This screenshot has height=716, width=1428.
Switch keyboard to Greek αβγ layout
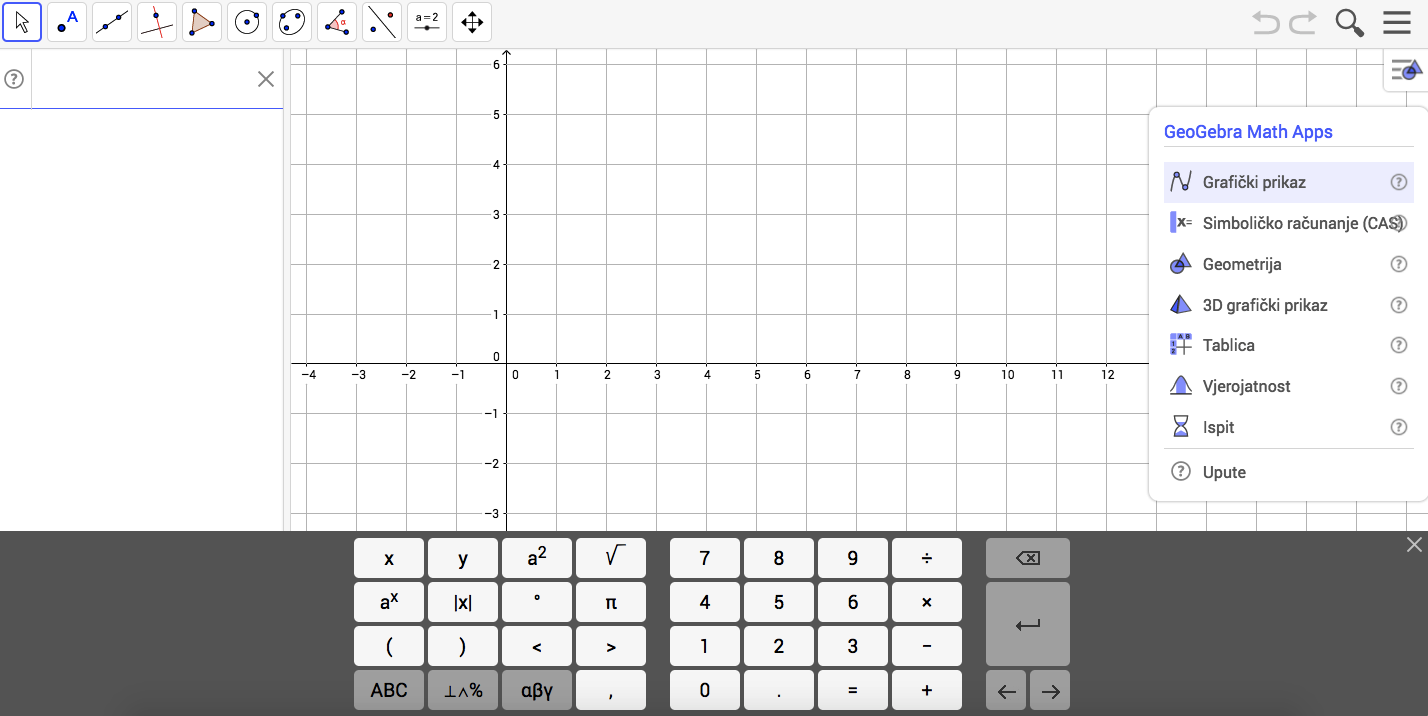pos(537,690)
